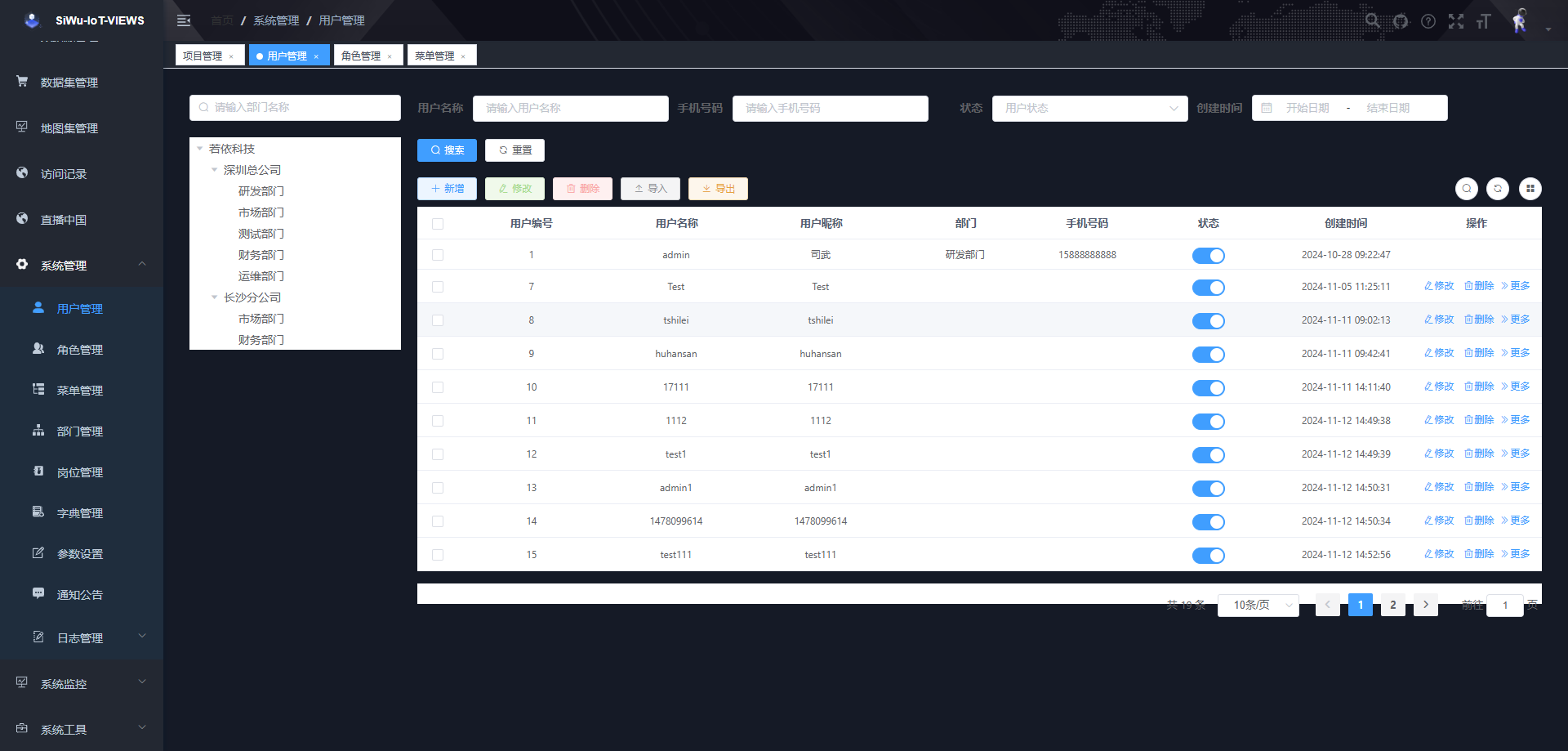Disable the status switch for admin1
The image size is (1568, 751).
click(x=1208, y=489)
